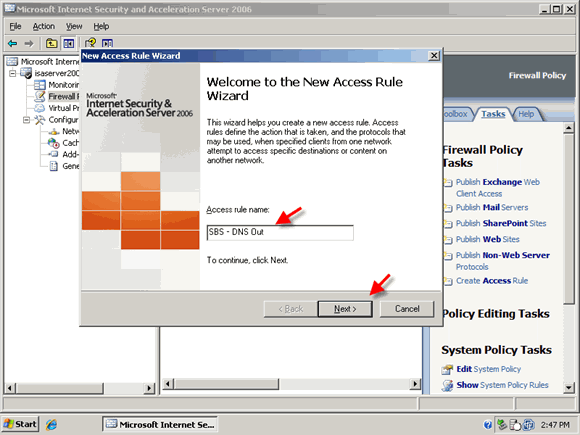The height and width of the screenshot is (435, 580).
Task: Click the Up one level folder icon
Action: (x=51, y=44)
